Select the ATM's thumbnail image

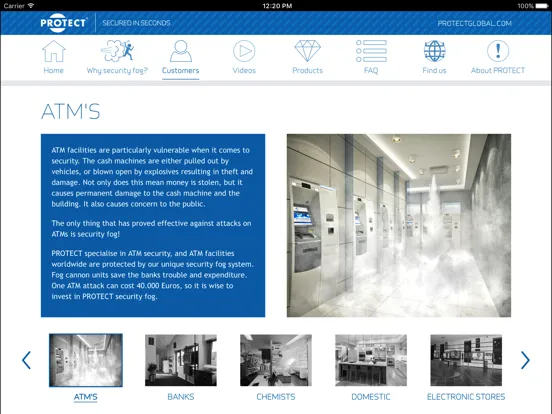[x=86, y=360]
